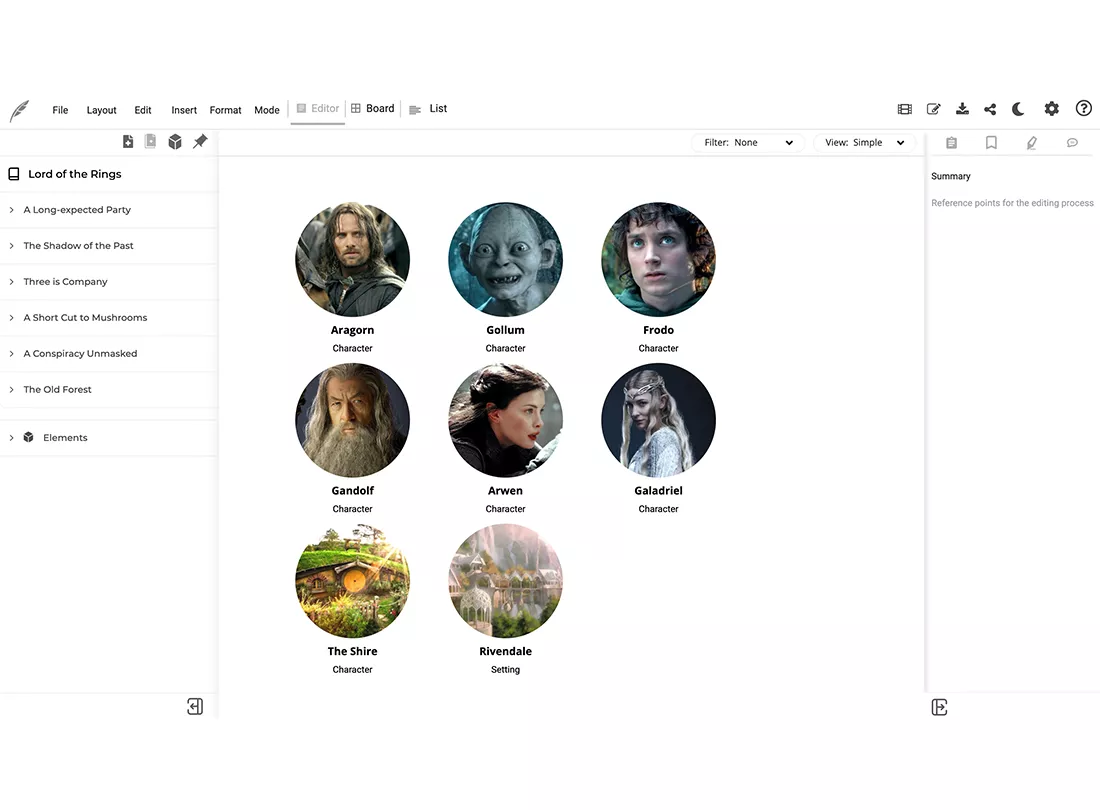Open the Layout menu
1100x810 pixels.
coord(102,110)
